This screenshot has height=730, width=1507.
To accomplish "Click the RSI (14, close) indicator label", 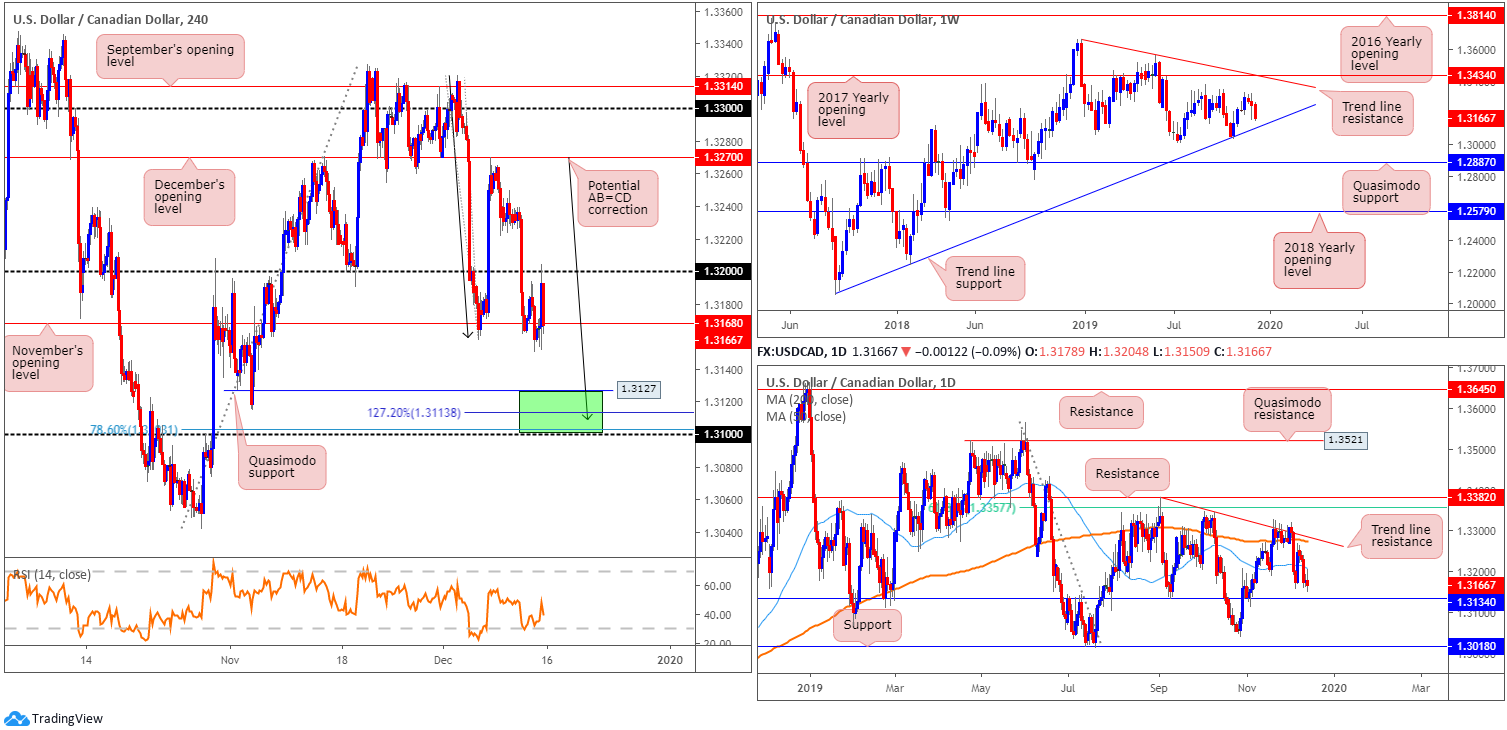I will click(x=51, y=575).
